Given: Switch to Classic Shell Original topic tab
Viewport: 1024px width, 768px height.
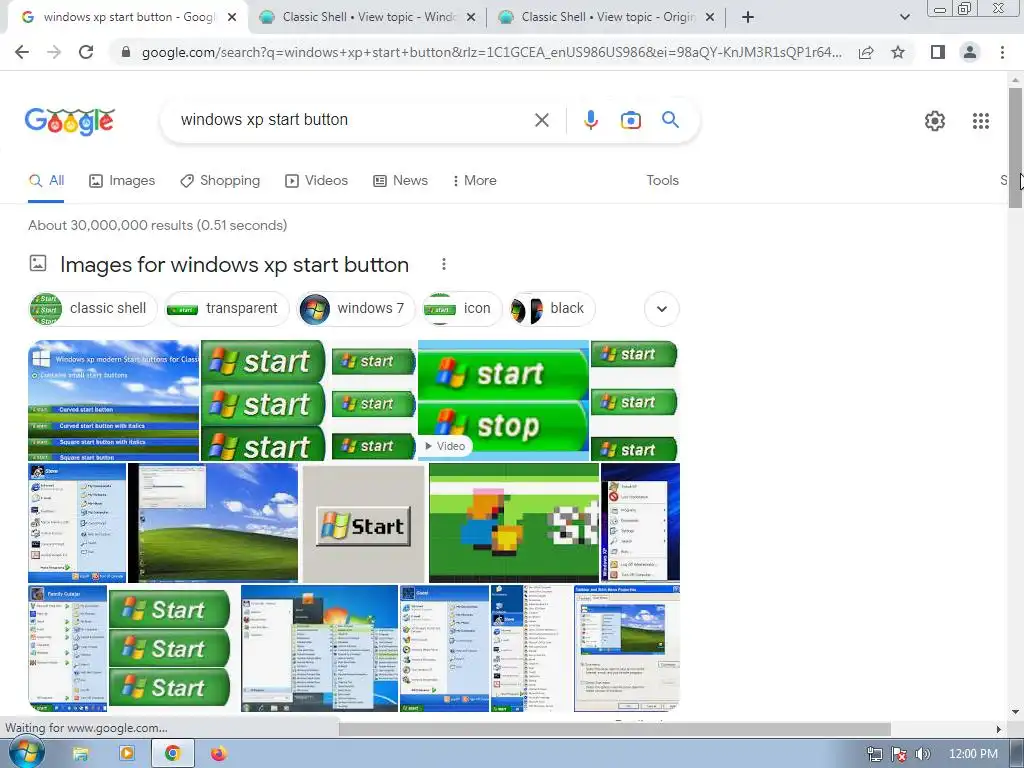Looking at the screenshot, I should coord(606,17).
